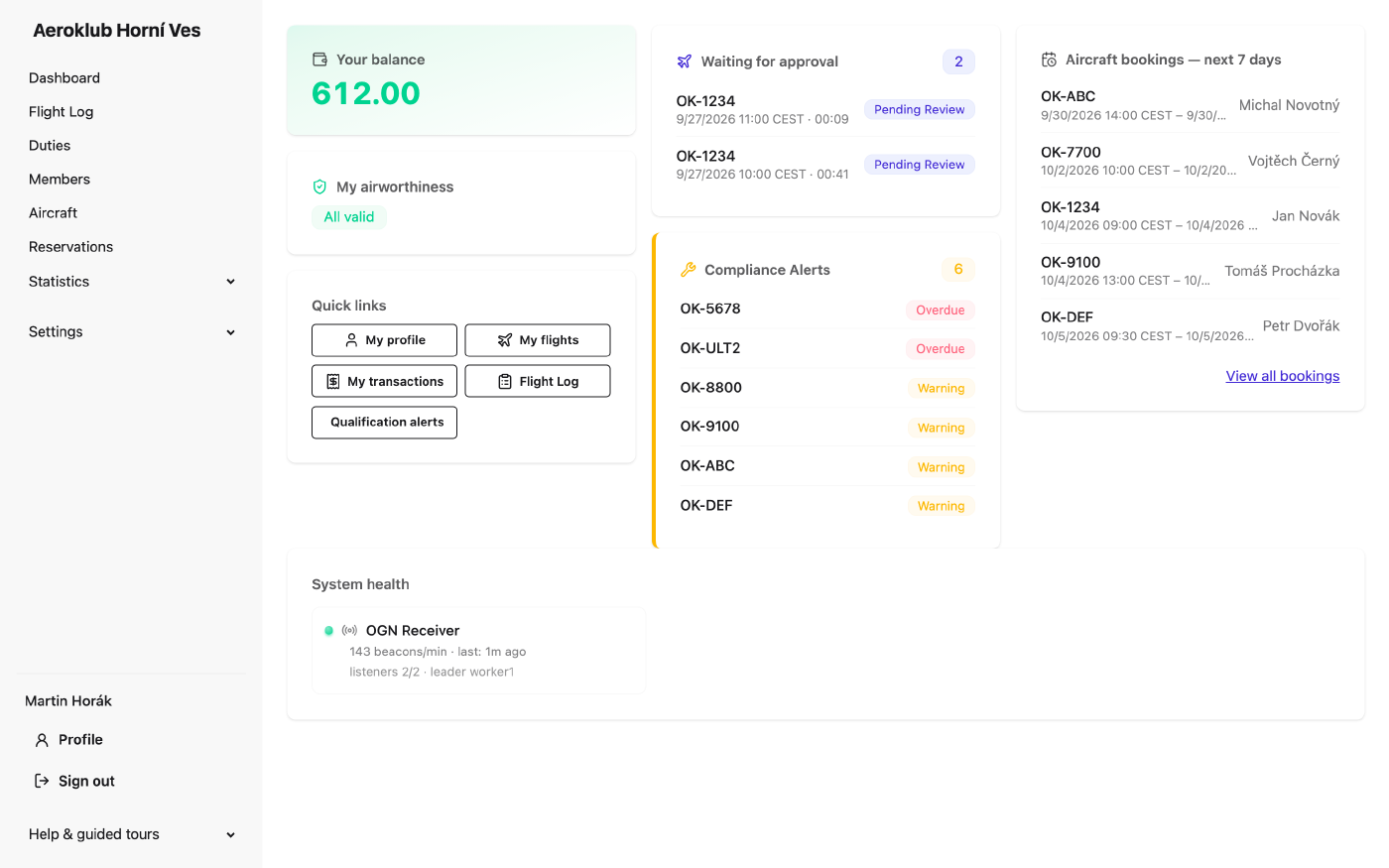Click the Compliance Alerts count badge showing 6
1389x868 pixels.
click(x=958, y=269)
